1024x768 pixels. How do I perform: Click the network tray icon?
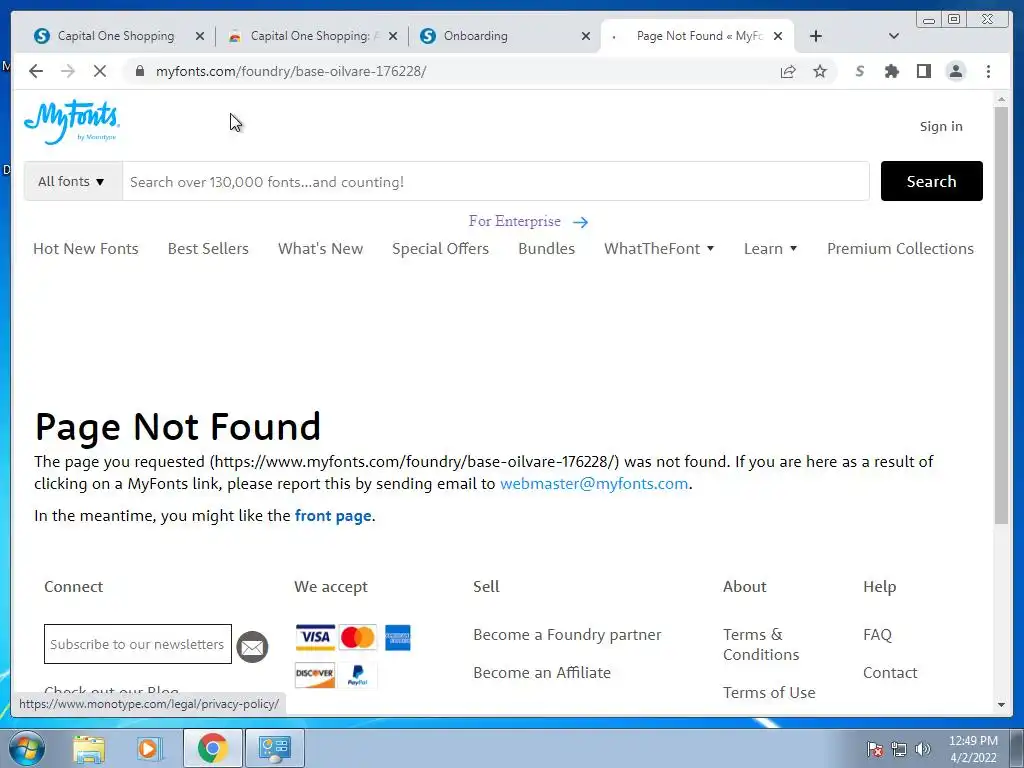[x=899, y=749]
